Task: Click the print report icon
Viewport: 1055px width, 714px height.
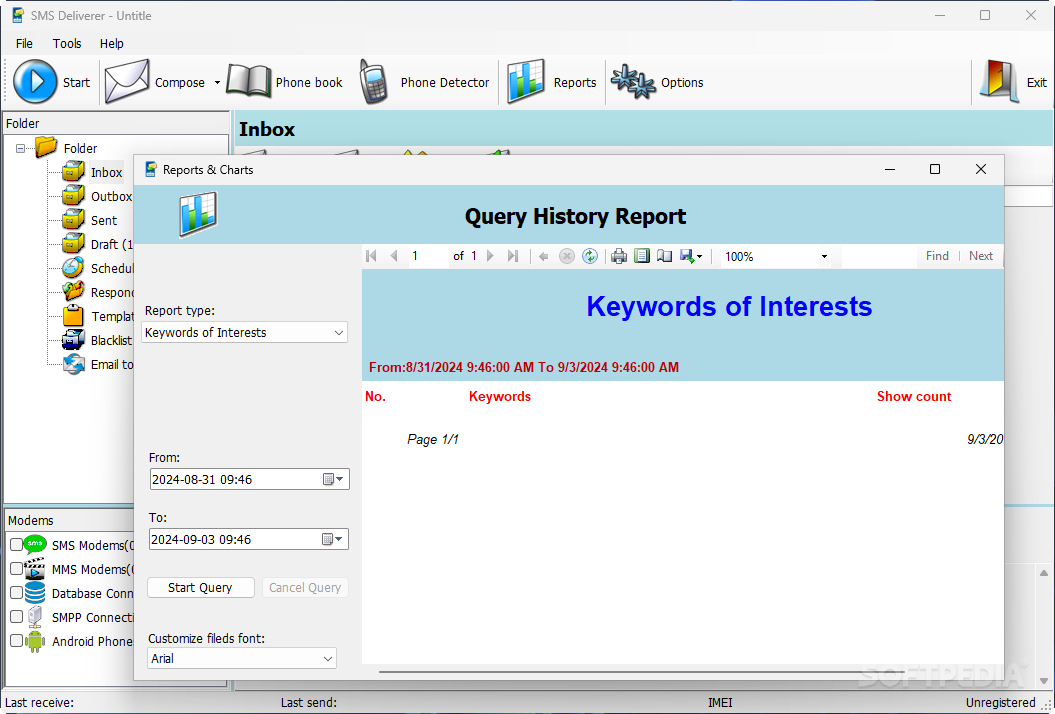Action: point(619,256)
